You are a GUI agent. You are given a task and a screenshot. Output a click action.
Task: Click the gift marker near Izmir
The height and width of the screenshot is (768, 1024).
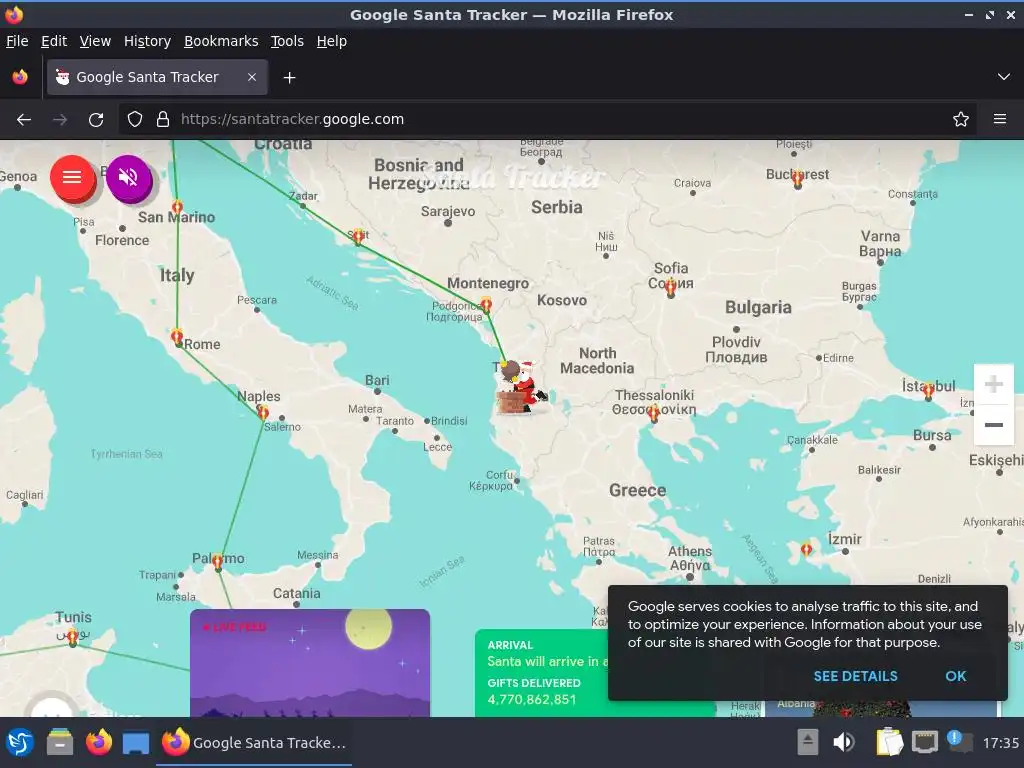pos(807,549)
